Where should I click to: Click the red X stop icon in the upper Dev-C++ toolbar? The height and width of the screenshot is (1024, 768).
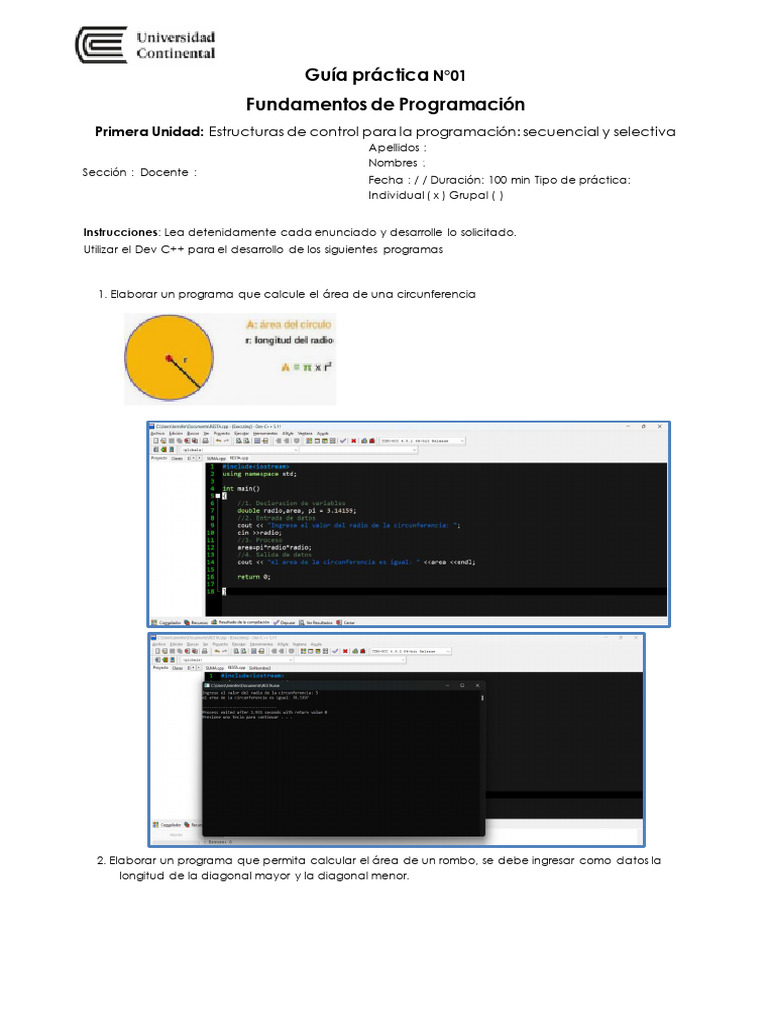pyautogui.click(x=353, y=441)
